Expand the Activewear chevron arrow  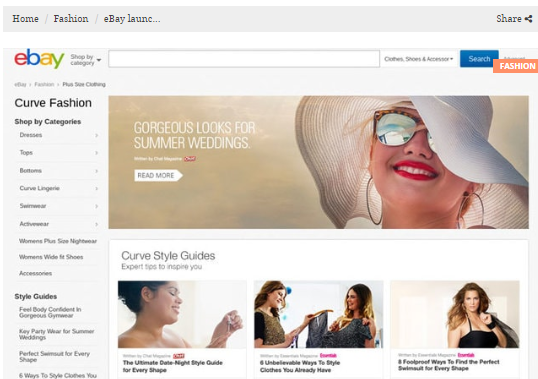[x=96, y=224]
